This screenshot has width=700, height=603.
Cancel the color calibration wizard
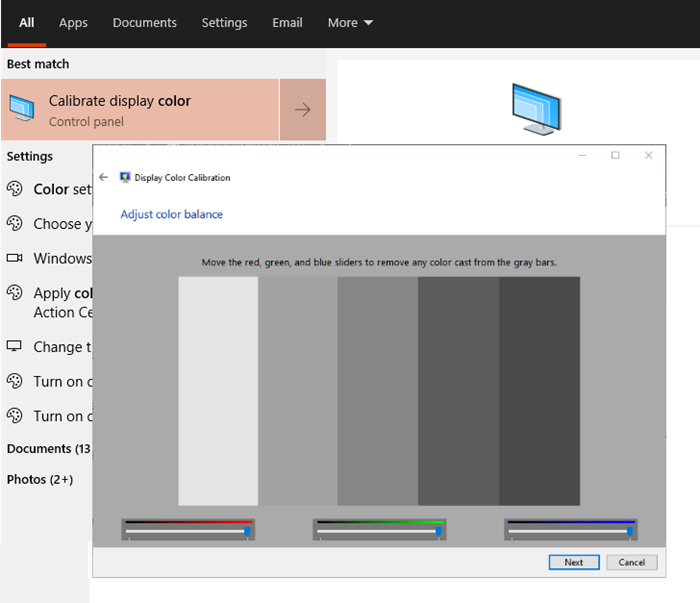click(632, 562)
